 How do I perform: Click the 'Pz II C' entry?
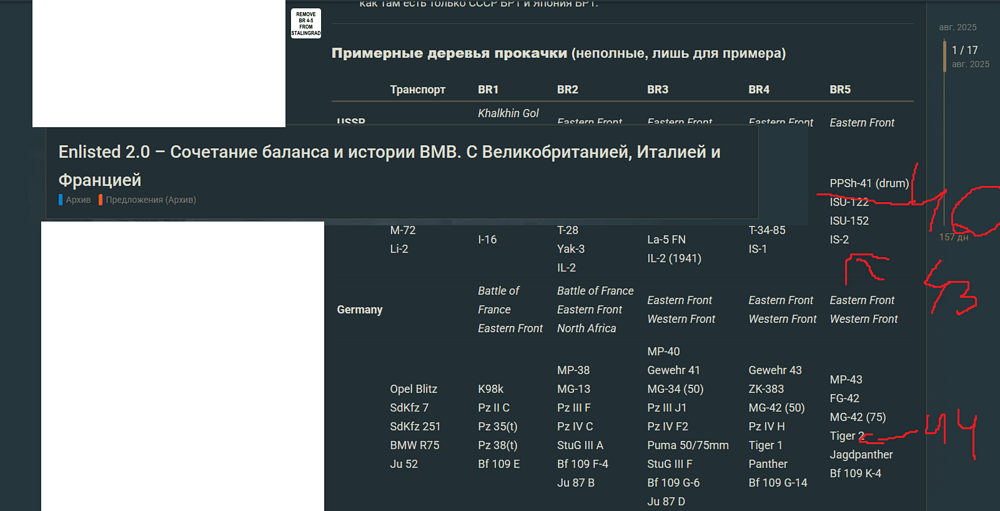coord(494,408)
